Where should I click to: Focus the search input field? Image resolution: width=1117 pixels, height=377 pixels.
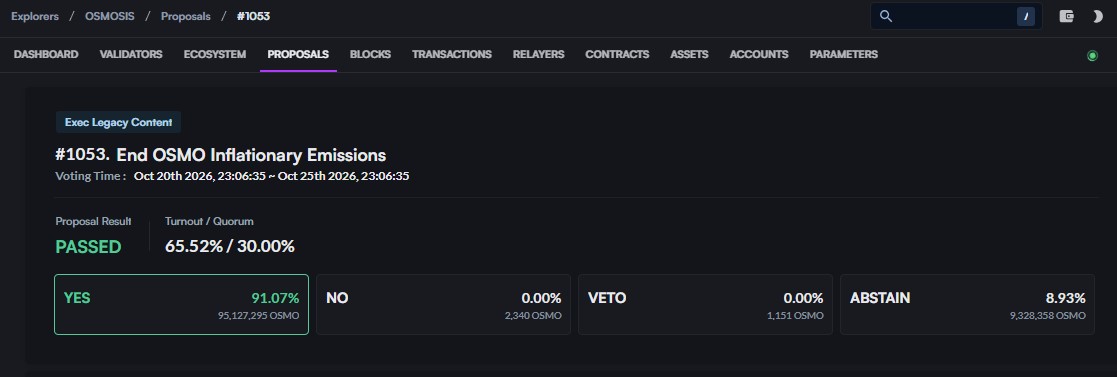pos(956,16)
